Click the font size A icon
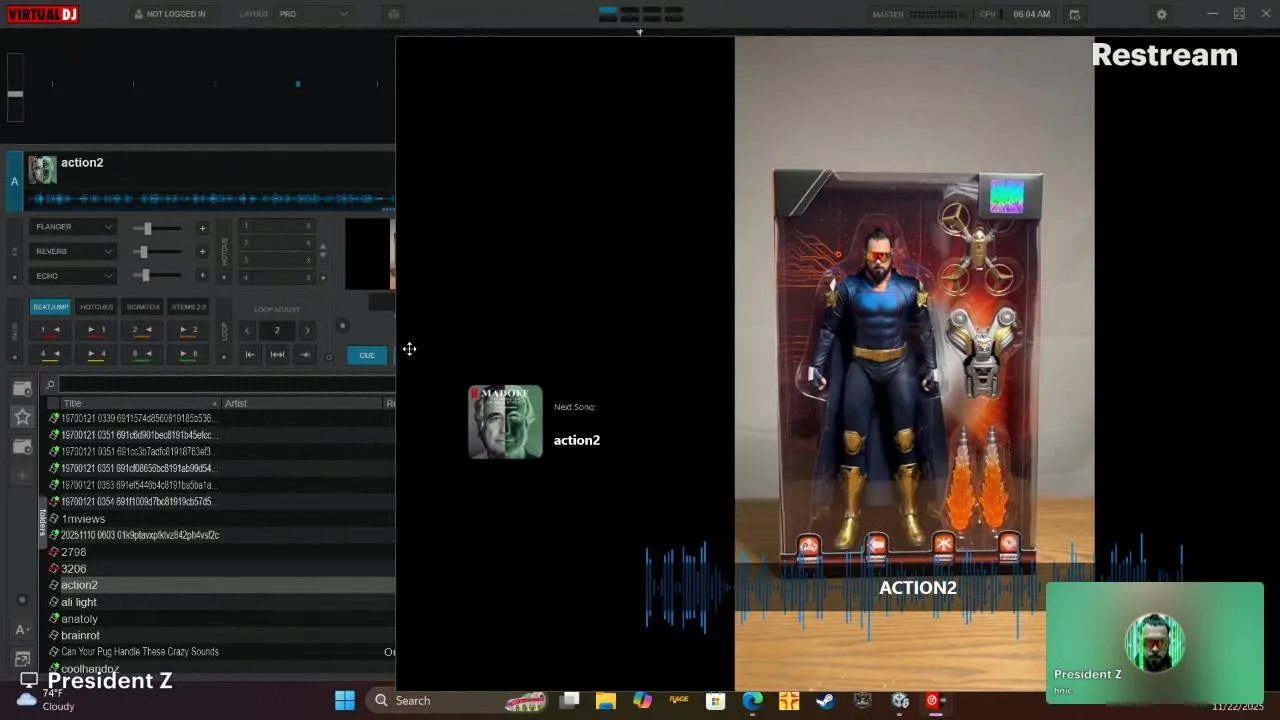The width and height of the screenshot is (1280, 720). [x=22, y=629]
